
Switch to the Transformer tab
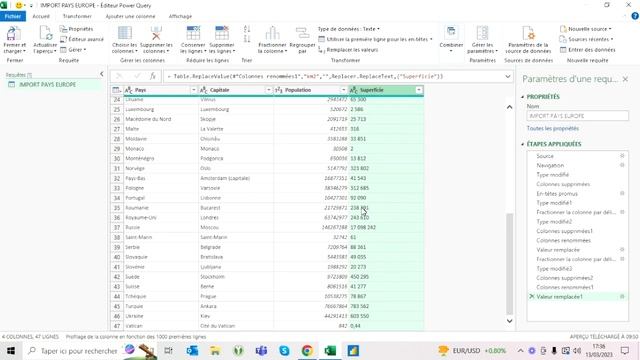tap(77, 16)
